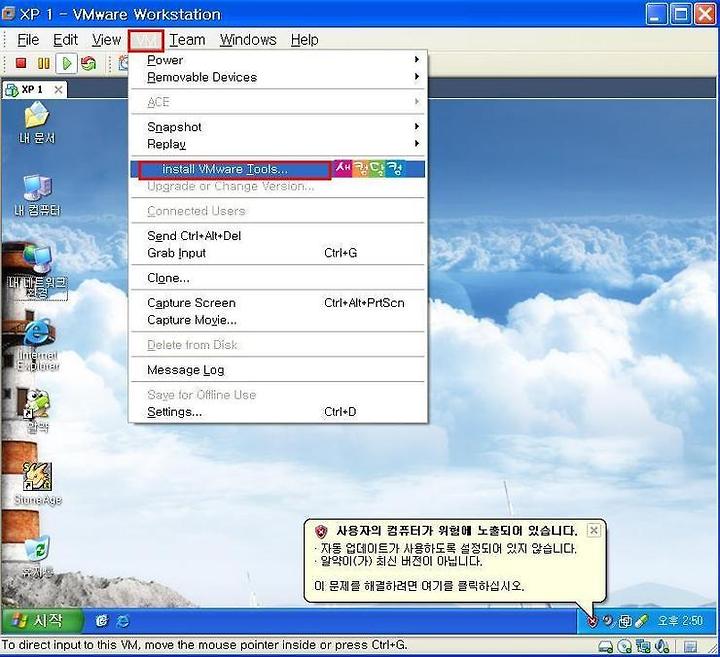The width and height of the screenshot is (720, 657).
Task: Expand the Power submenu
Action: (x=278, y=60)
